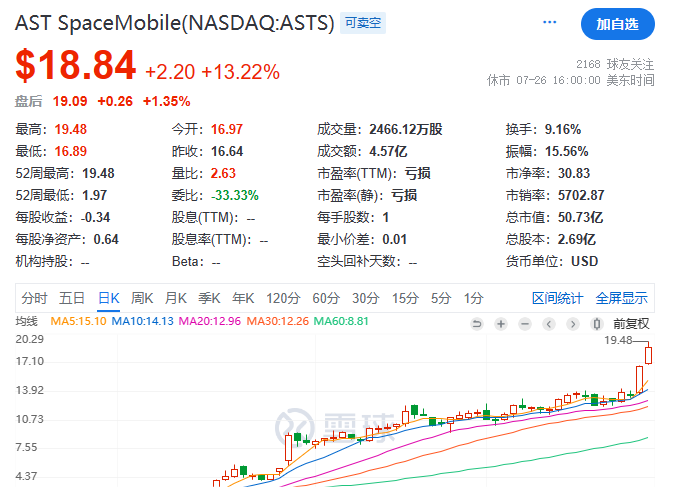Click the latest red candlestick on chart

pyautogui.click(x=648, y=355)
